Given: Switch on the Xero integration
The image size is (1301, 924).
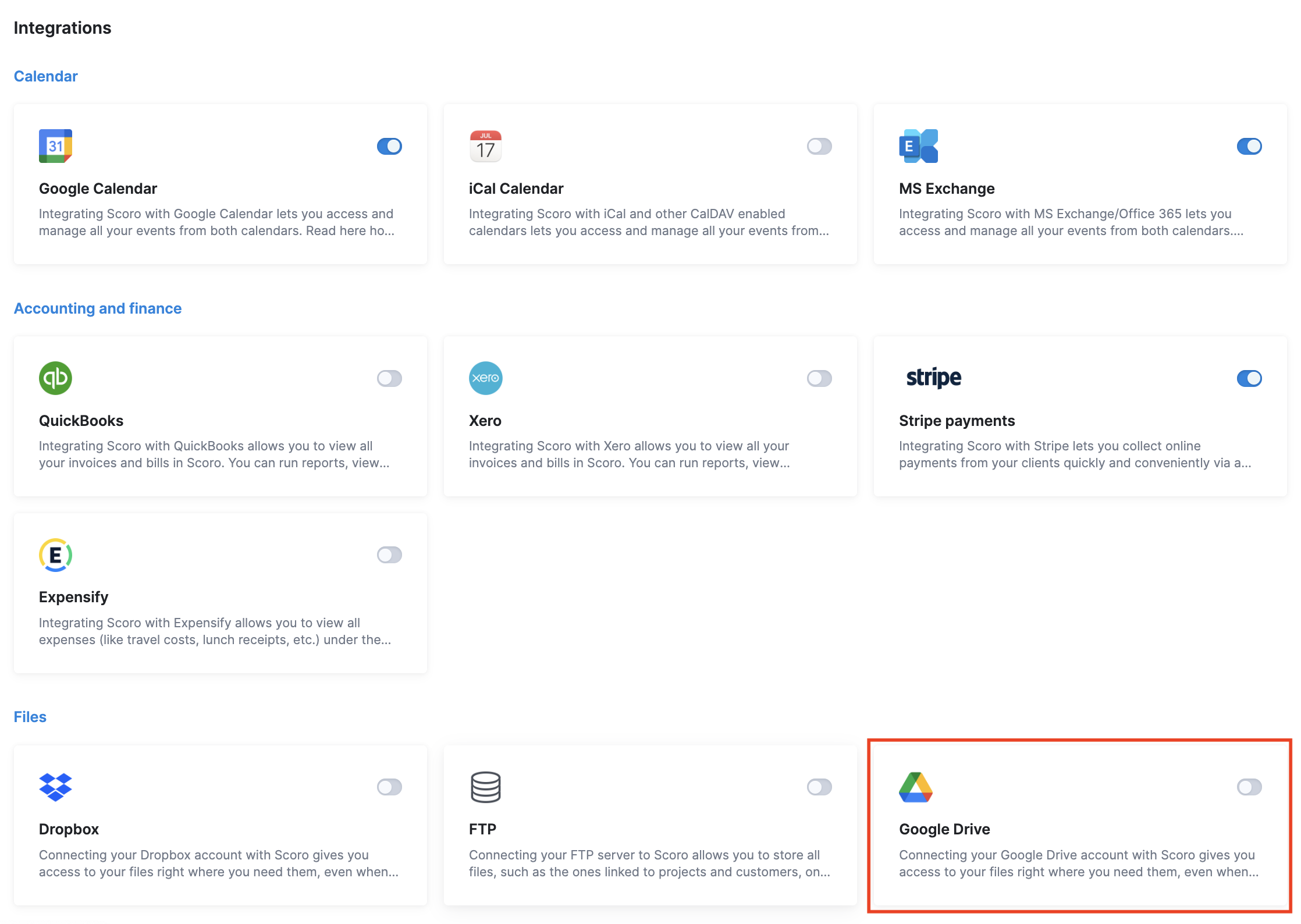Looking at the screenshot, I should coord(819,378).
